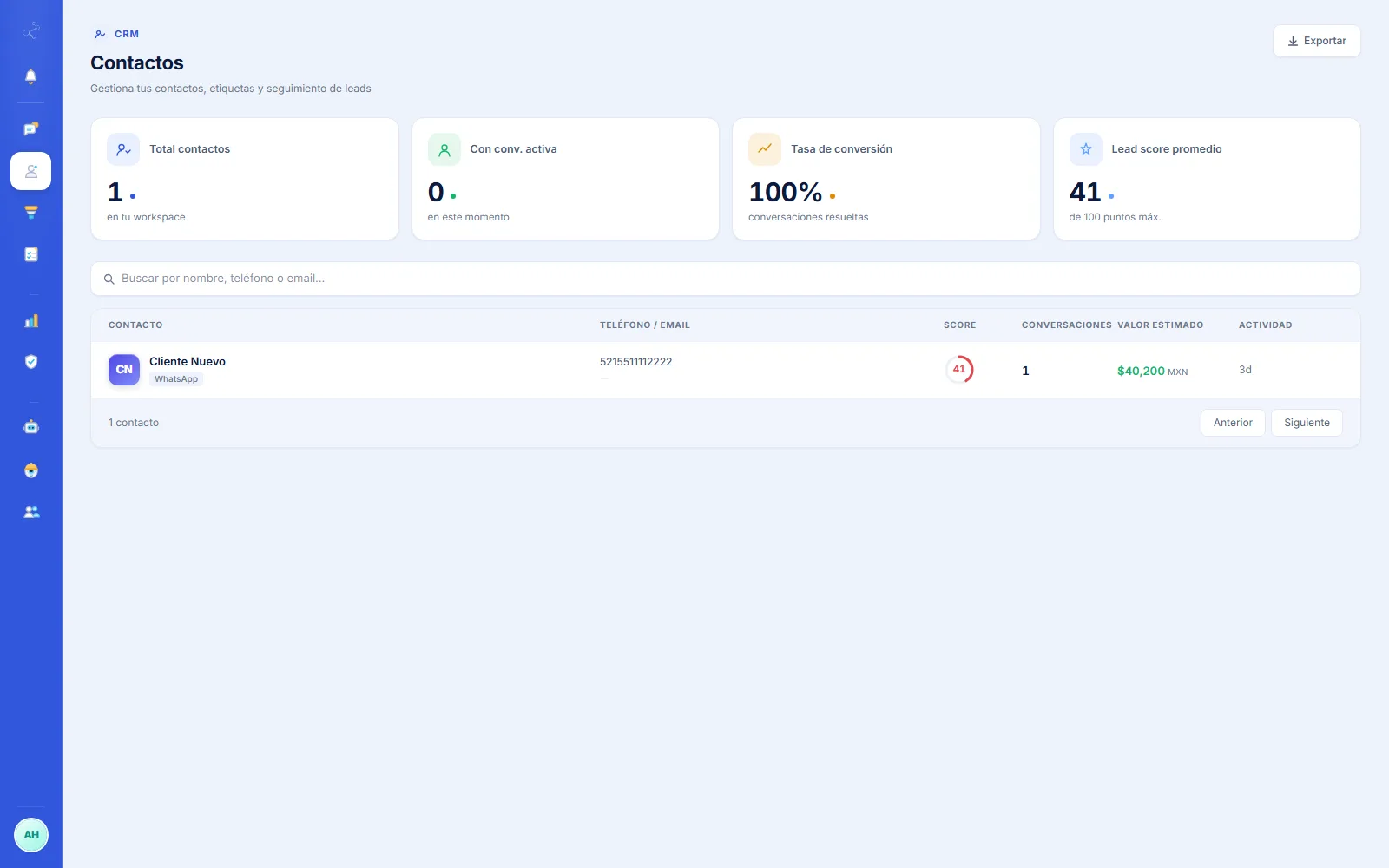
Task: Select the contacts icon in sidebar
Action: click(x=30, y=171)
